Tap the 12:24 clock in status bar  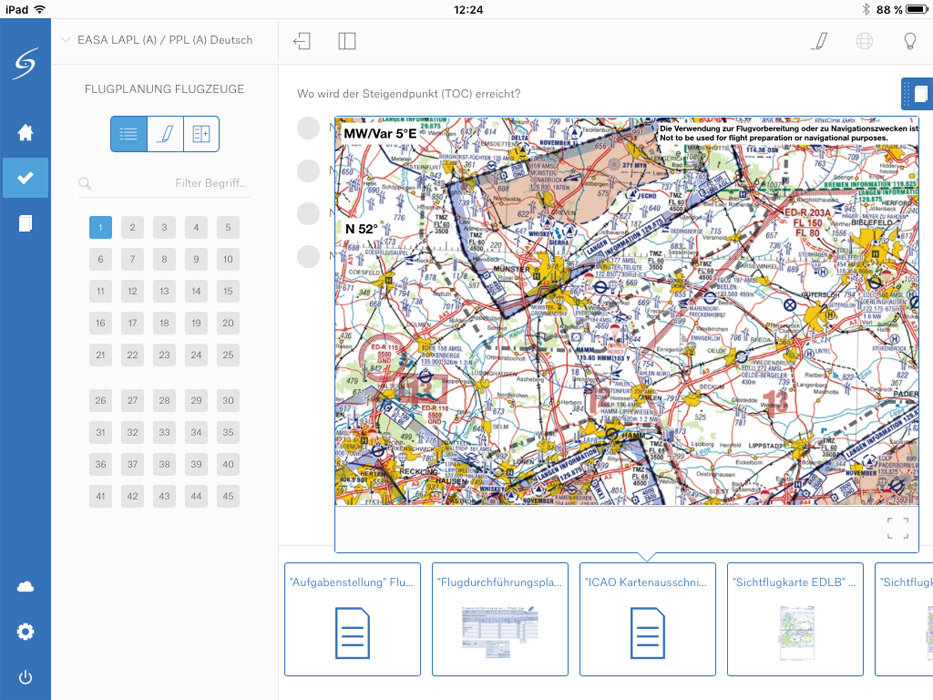point(468,10)
